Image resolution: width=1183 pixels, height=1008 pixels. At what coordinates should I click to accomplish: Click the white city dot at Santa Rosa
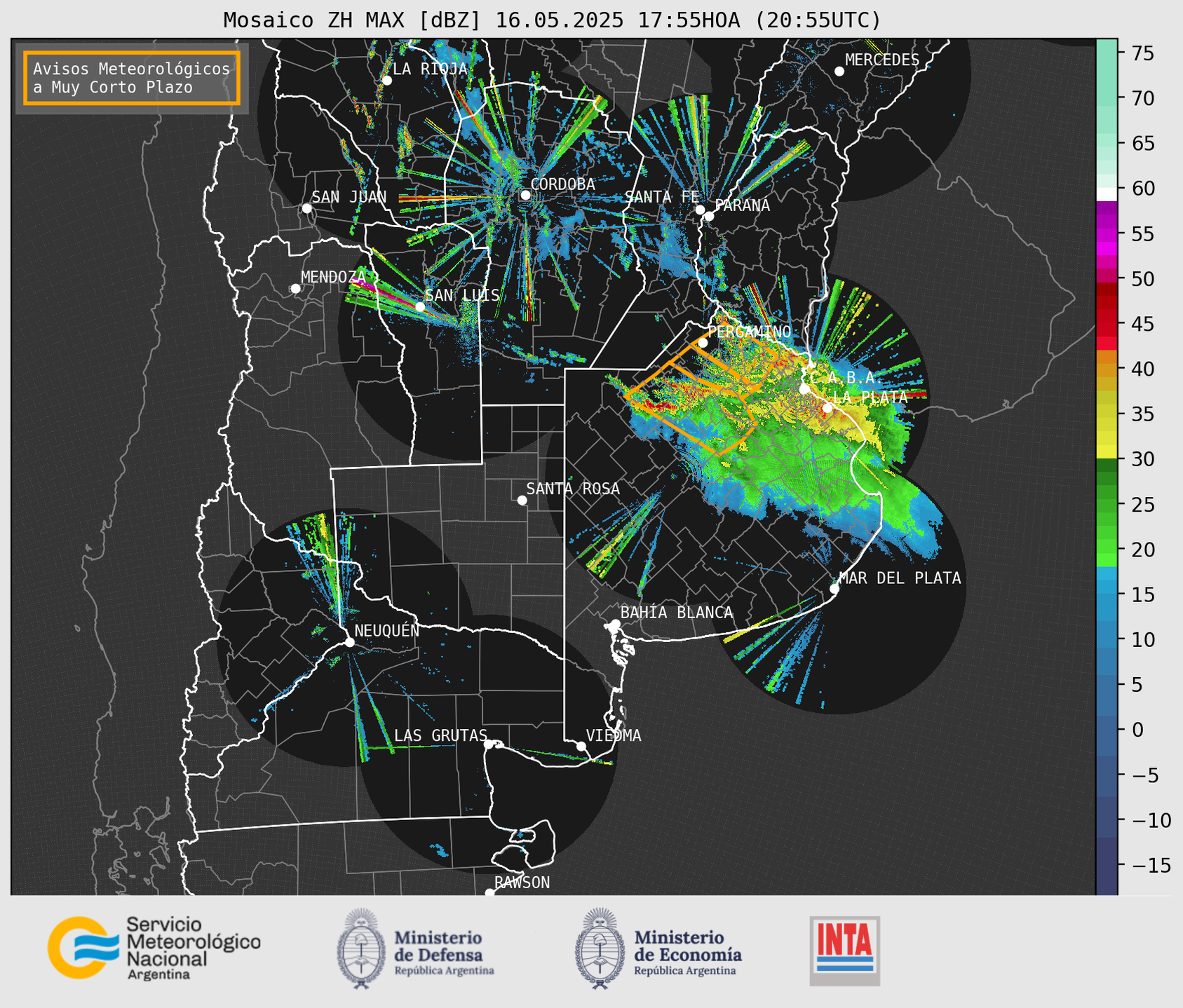[522, 500]
